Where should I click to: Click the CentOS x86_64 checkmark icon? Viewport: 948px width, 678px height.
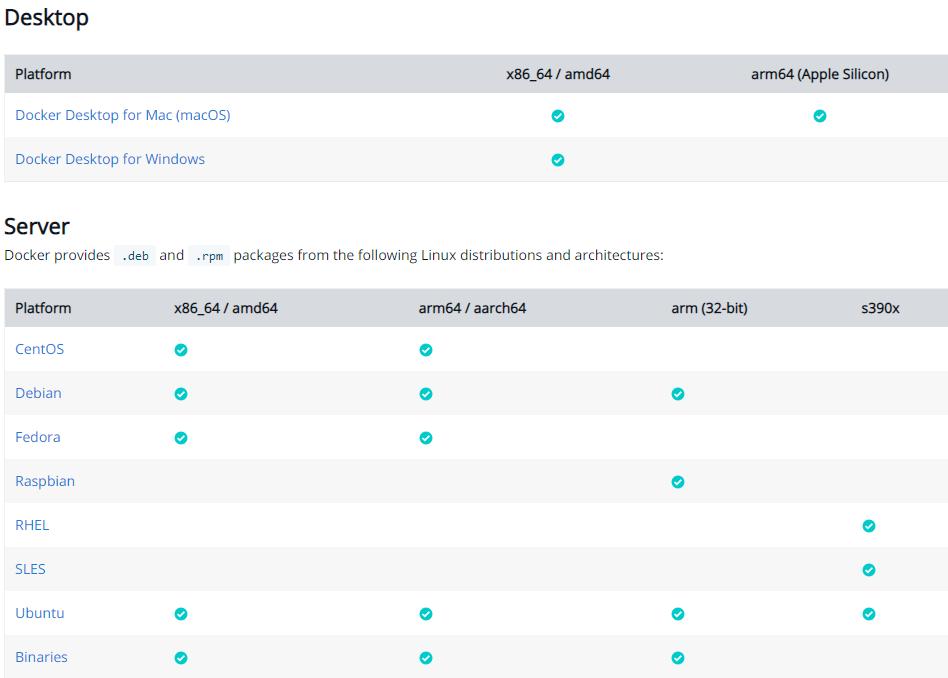[181, 349]
